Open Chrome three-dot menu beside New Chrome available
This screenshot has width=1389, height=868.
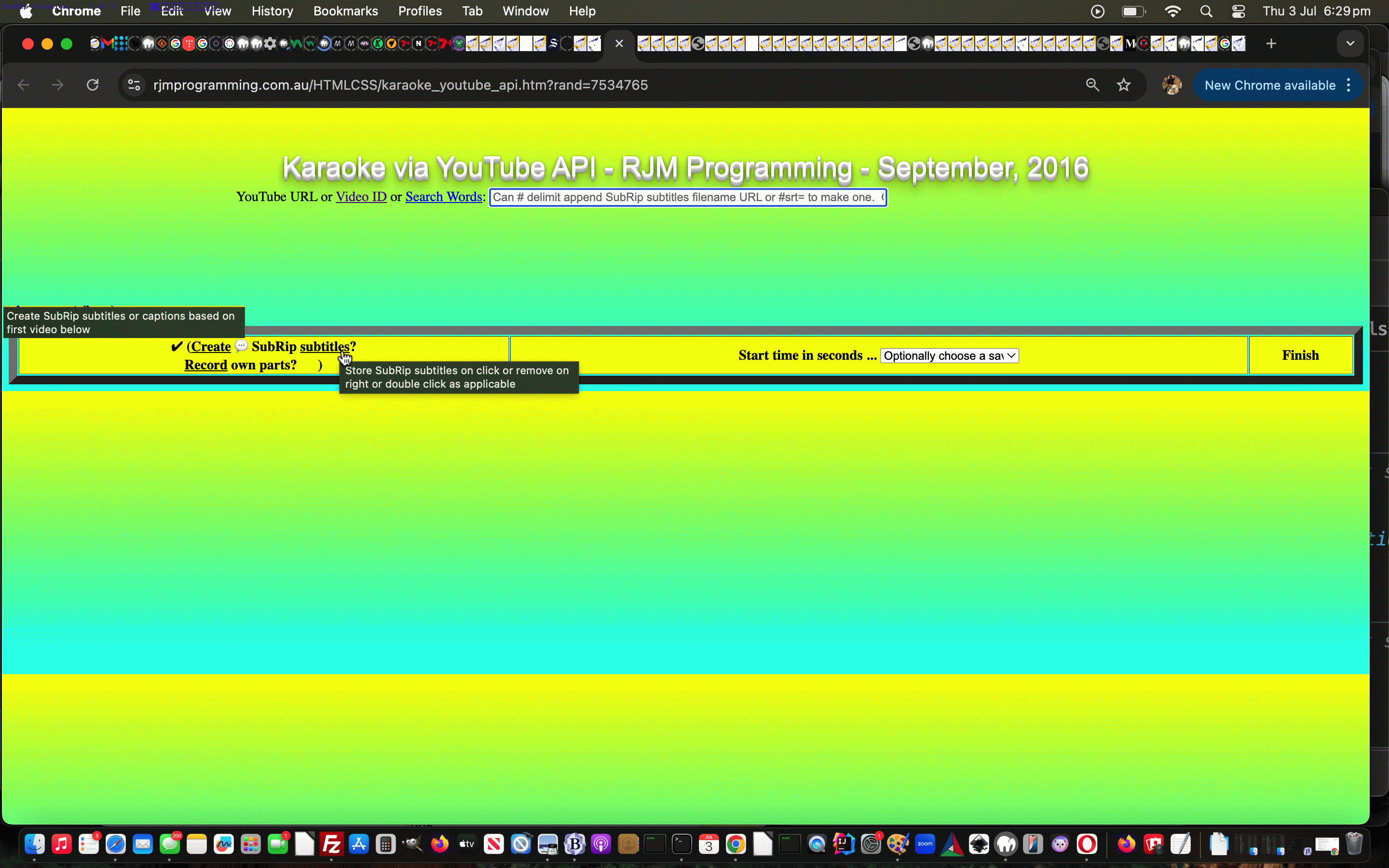[x=1348, y=85]
